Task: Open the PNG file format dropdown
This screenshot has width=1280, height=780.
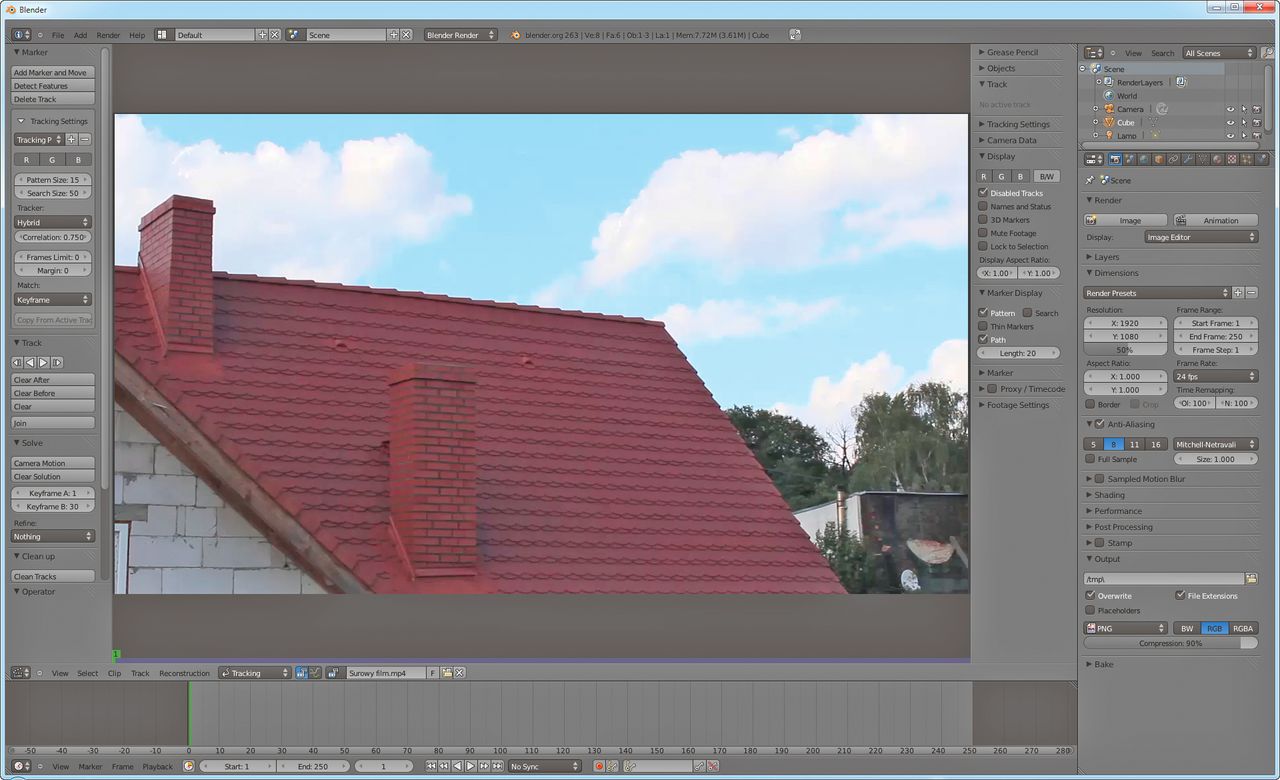Action: click(1125, 628)
